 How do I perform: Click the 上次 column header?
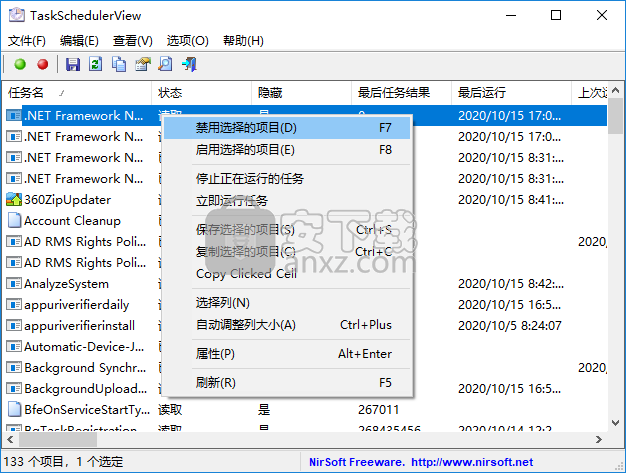(x=590, y=93)
